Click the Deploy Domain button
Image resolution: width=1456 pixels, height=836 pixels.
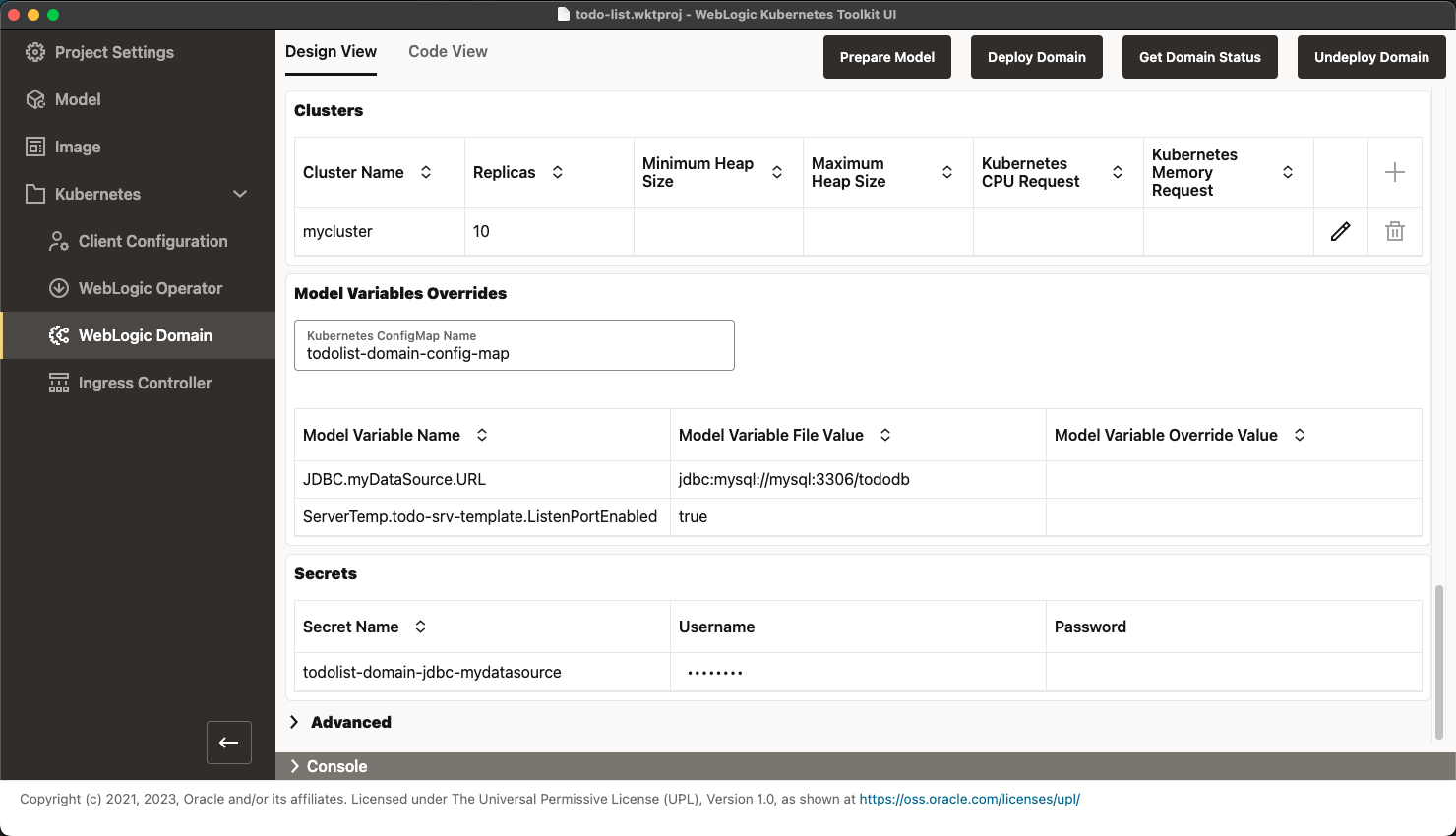[1037, 57]
